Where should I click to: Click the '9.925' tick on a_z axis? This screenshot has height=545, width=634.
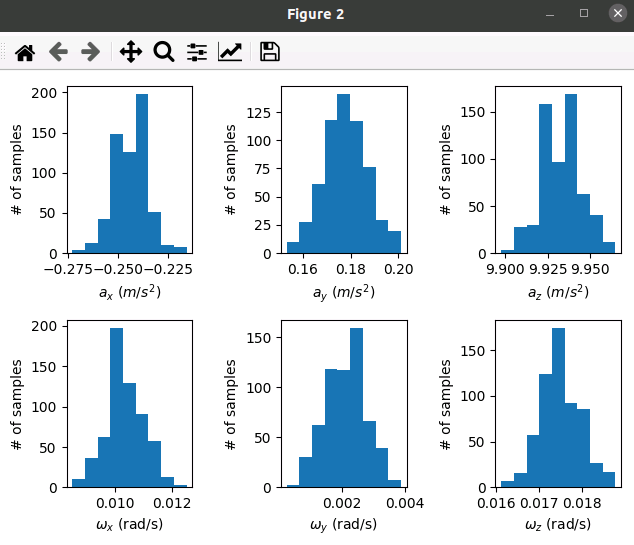tap(548, 269)
